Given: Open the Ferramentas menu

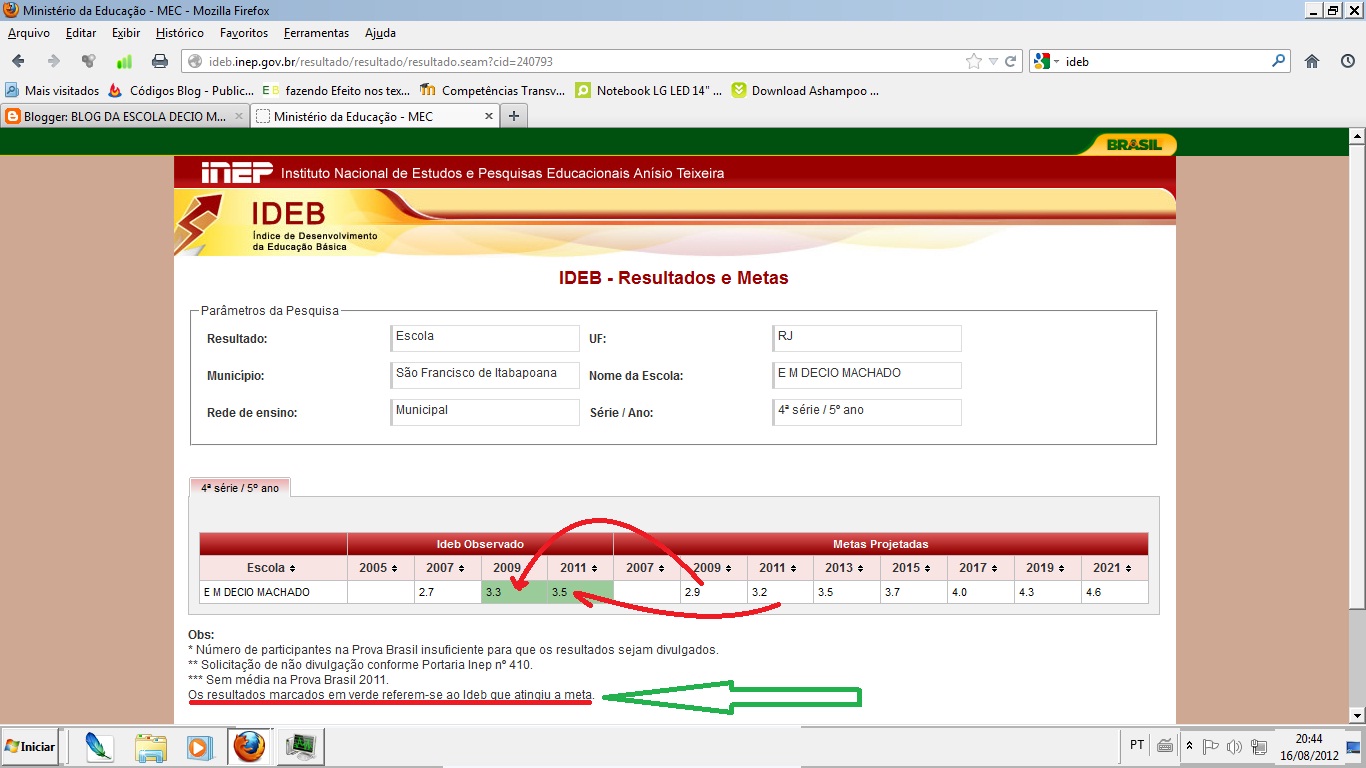Looking at the screenshot, I should [x=316, y=33].
